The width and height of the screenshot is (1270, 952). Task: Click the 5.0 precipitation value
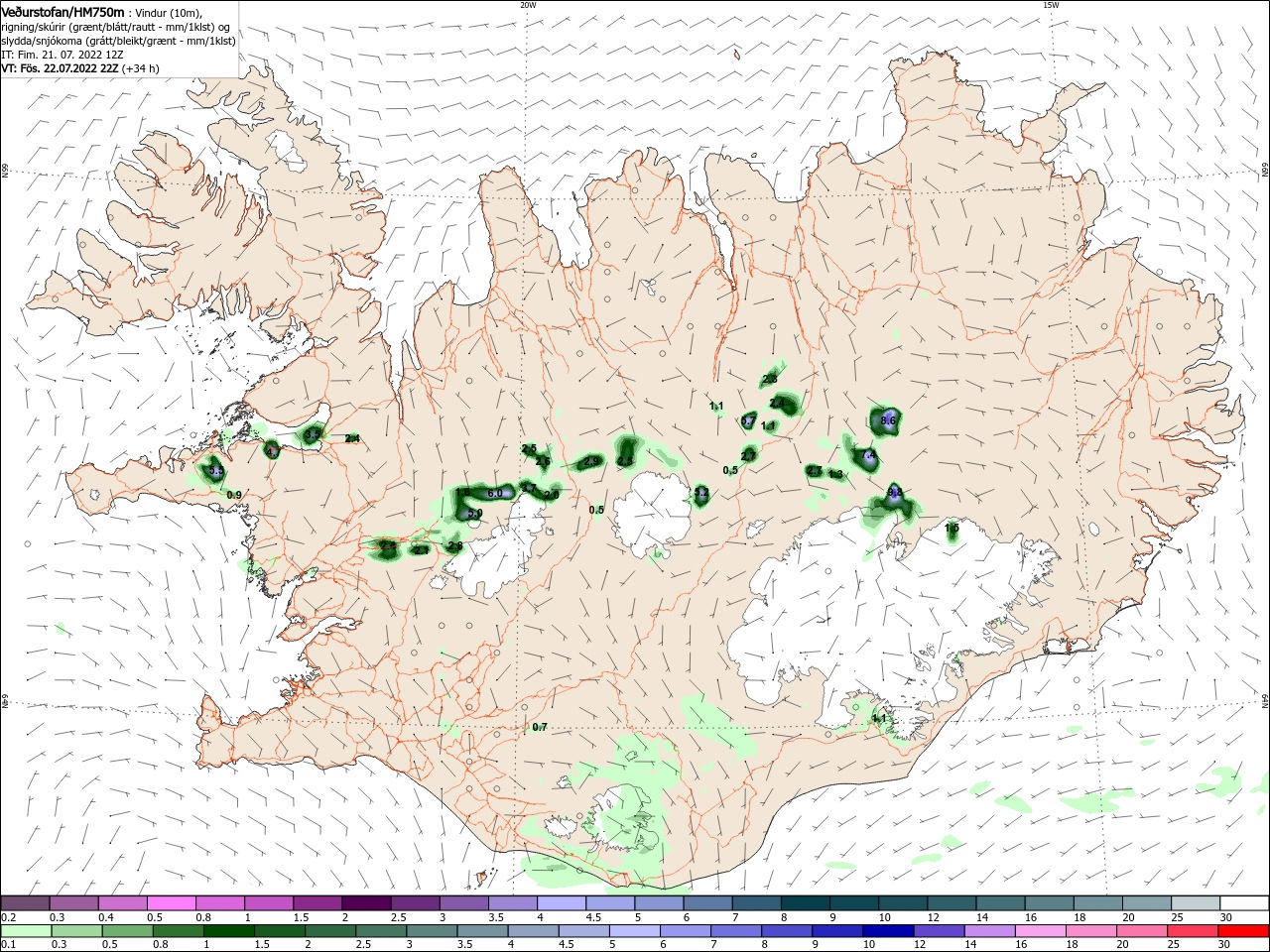coord(474,513)
